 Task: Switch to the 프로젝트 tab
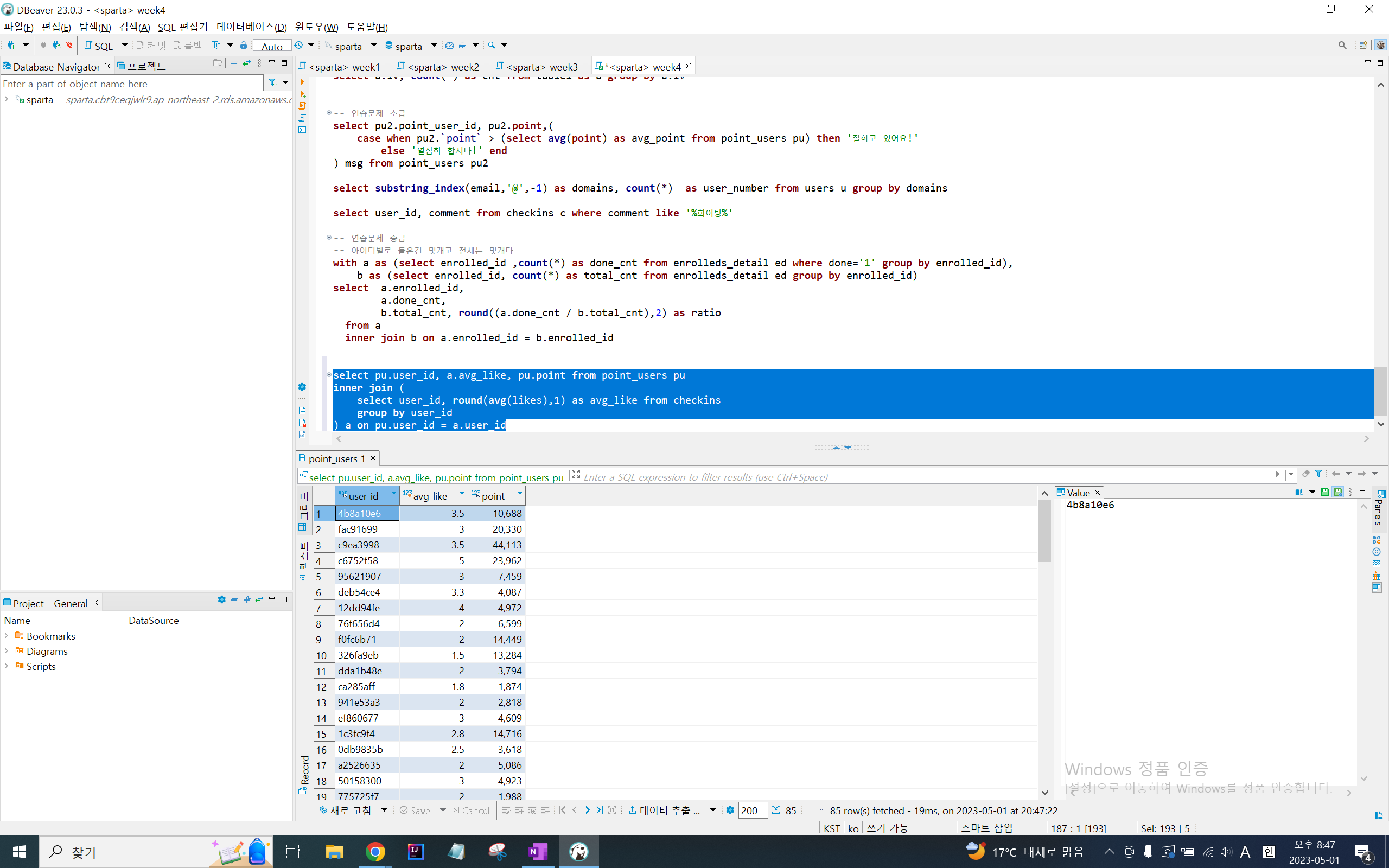click(x=141, y=67)
